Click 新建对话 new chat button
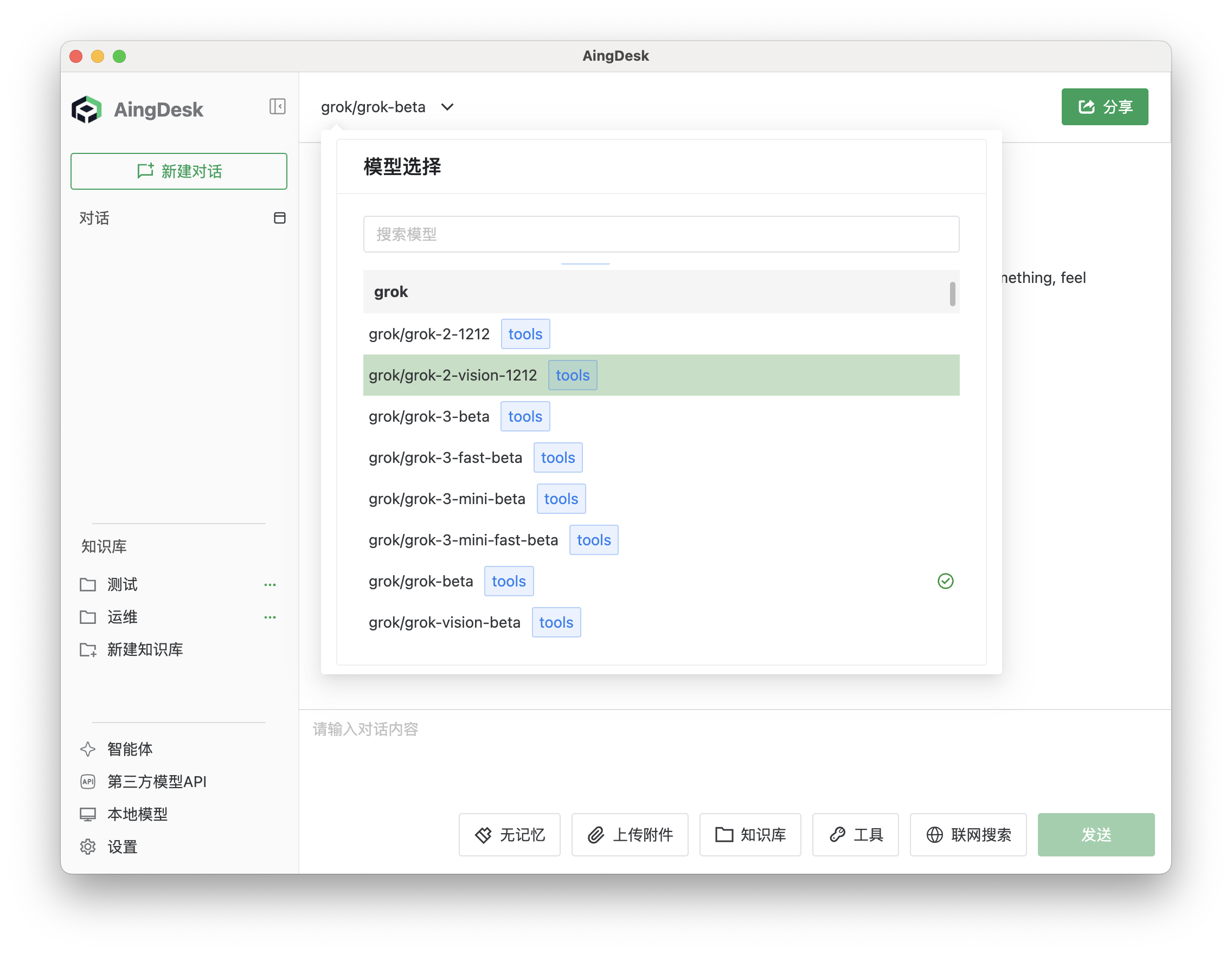The image size is (1232, 954). coord(179,171)
